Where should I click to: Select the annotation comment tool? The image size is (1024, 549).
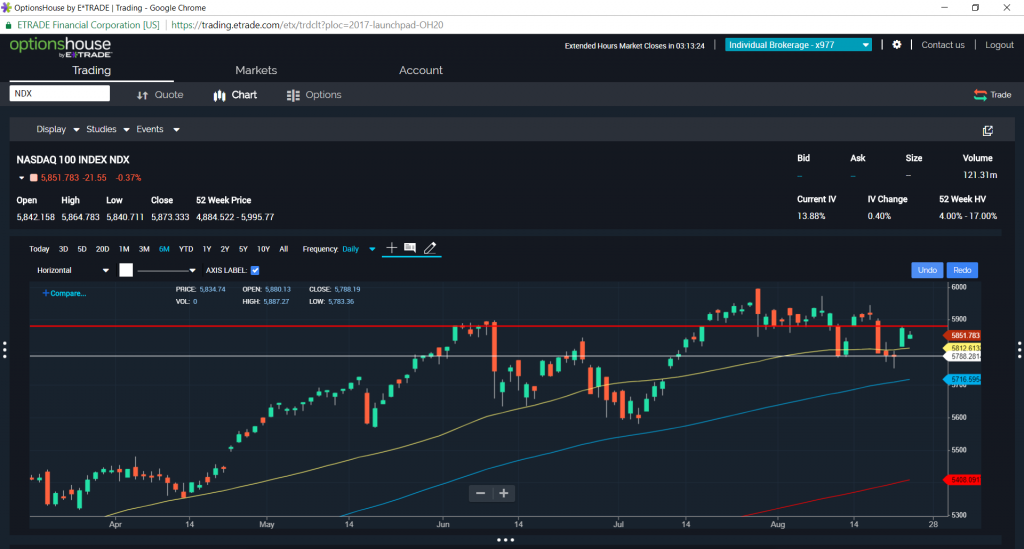click(x=410, y=247)
